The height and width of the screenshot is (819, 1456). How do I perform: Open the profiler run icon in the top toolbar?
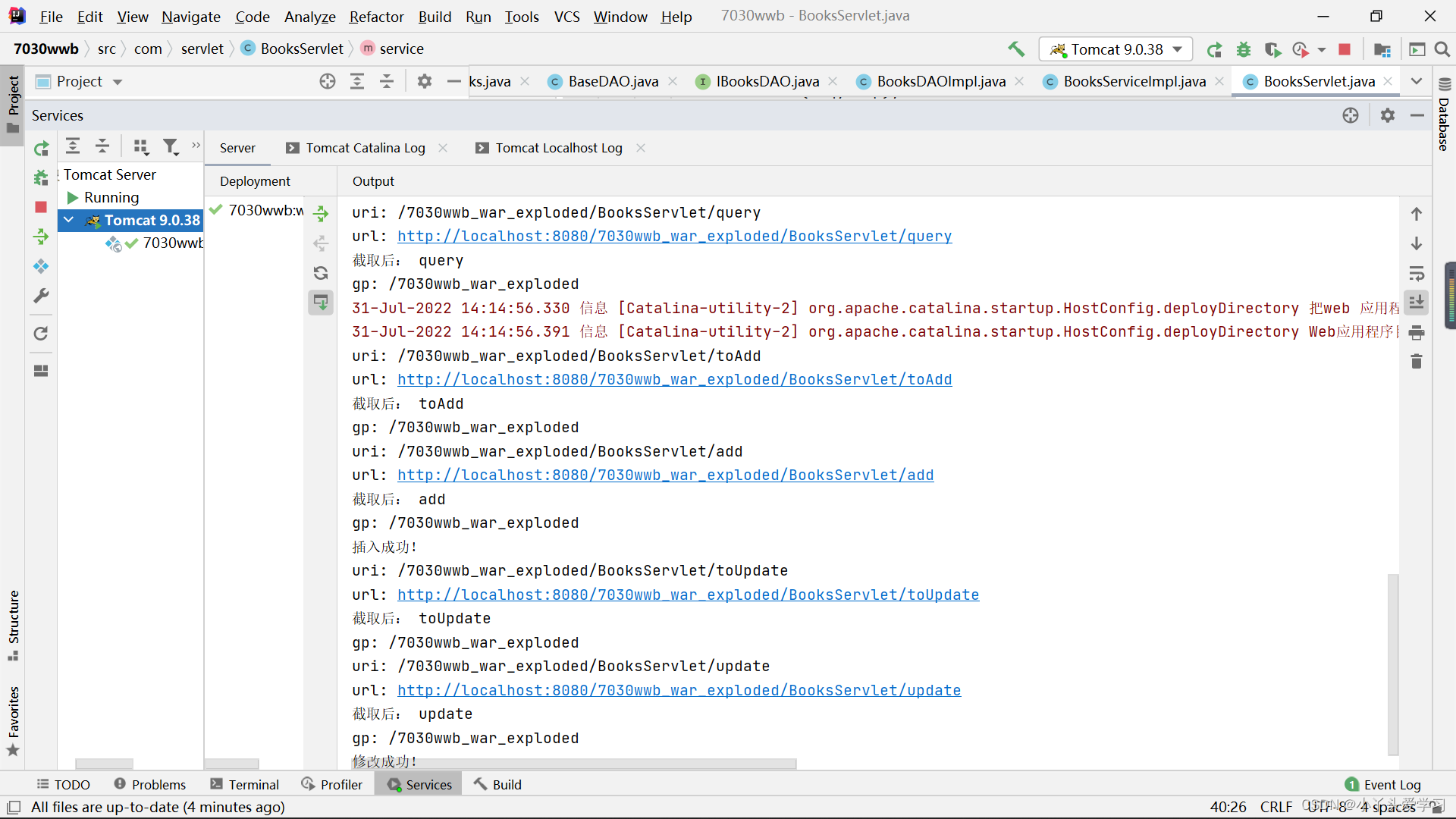pos(1301,49)
